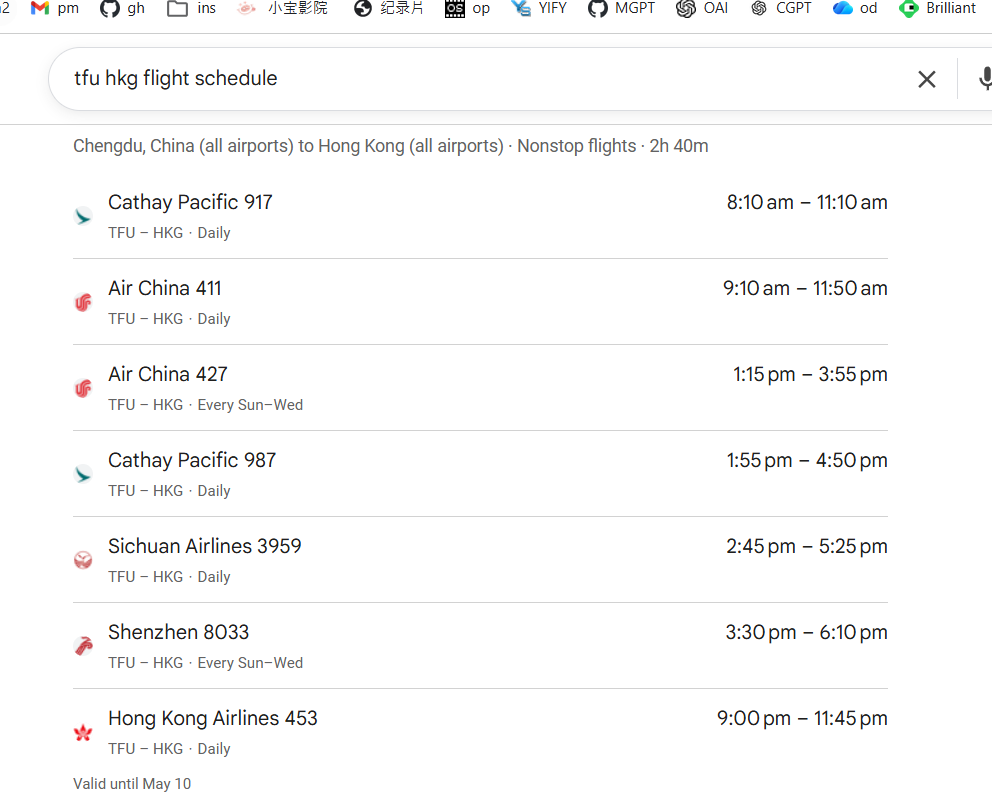The height and width of the screenshot is (793, 992).
Task: Open the Gmail pm bookmark
Action: (x=55, y=8)
